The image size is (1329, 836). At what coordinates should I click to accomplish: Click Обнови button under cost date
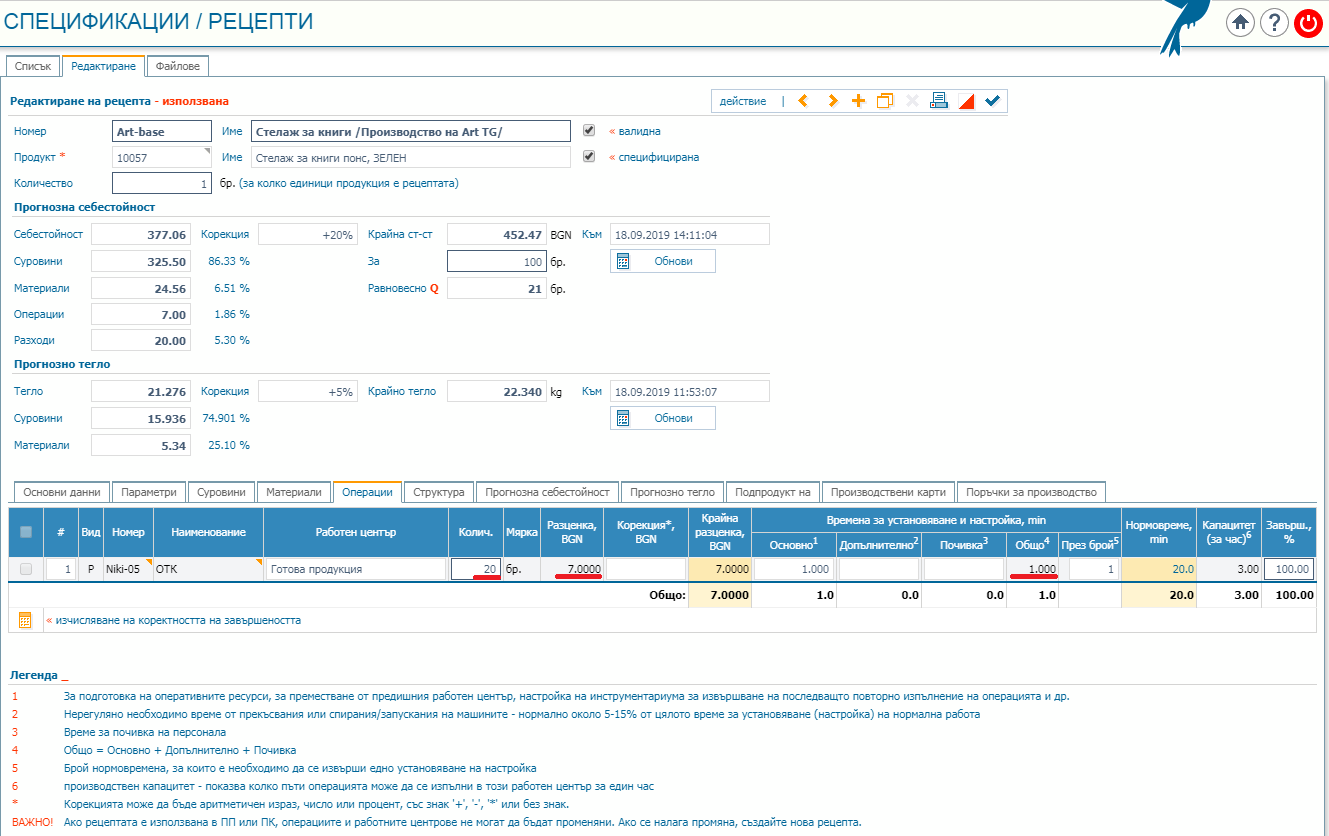click(x=663, y=261)
